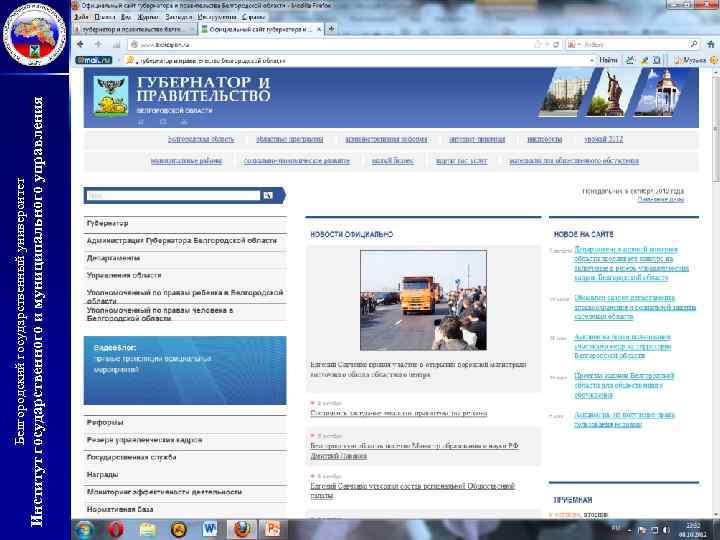Click the Музыка toolbar button
The image size is (720, 540).
[692, 60]
